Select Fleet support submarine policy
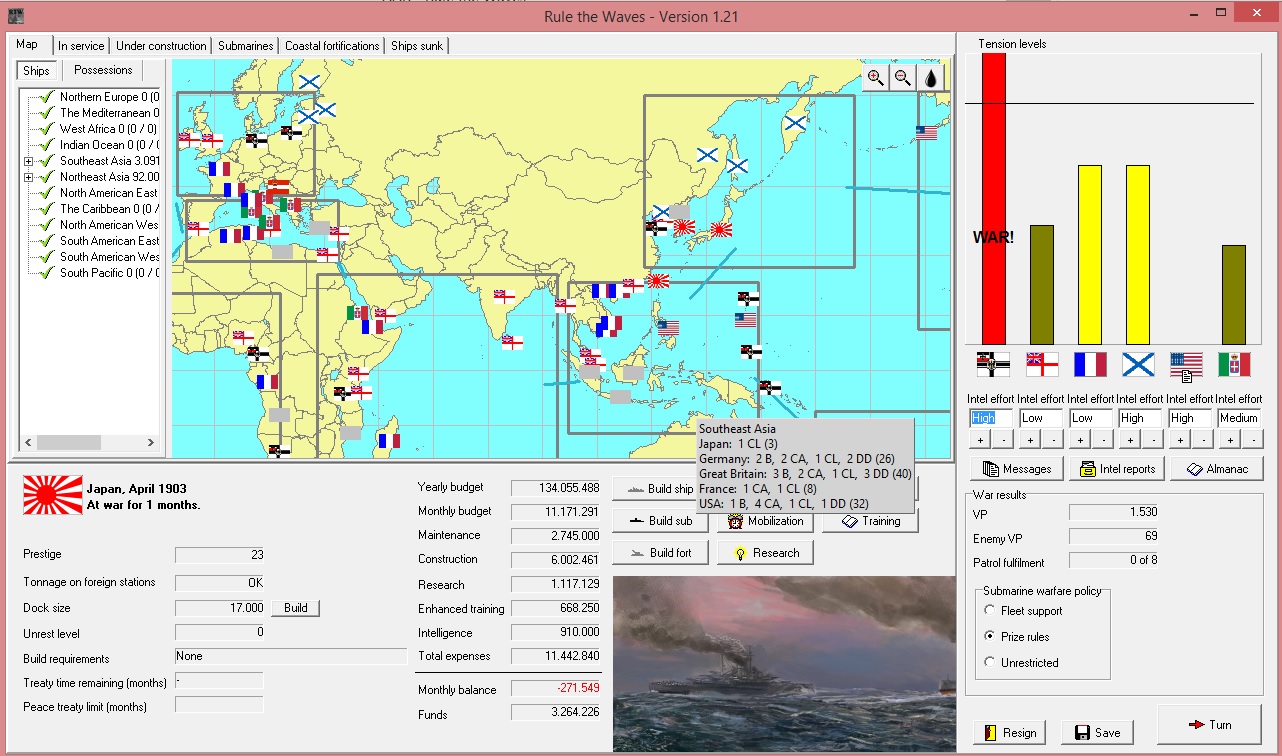This screenshot has height=756, width=1282. (990, 611)
